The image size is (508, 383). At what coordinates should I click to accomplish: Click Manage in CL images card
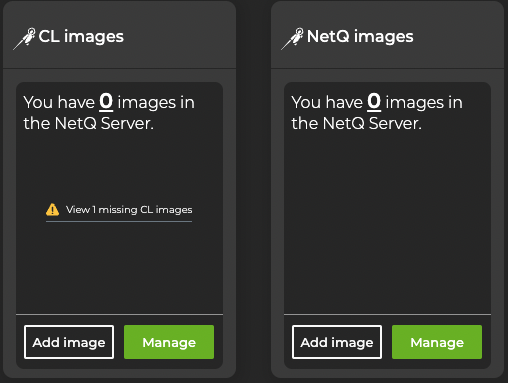pyautogui.click(x=169, y=342)
